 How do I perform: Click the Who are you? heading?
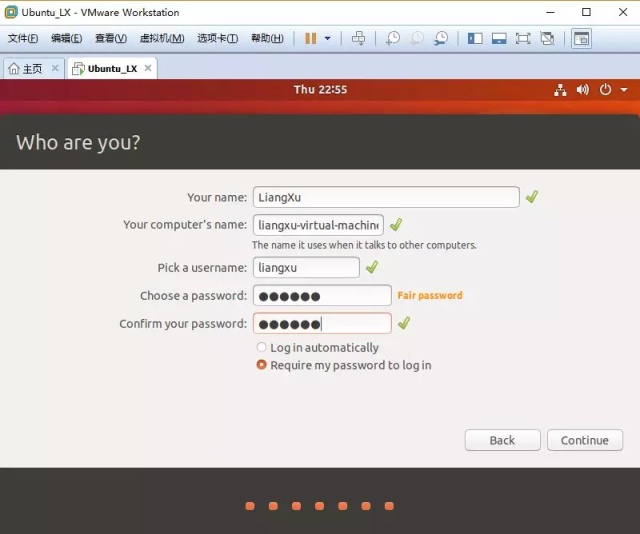[x=78, y=142]
